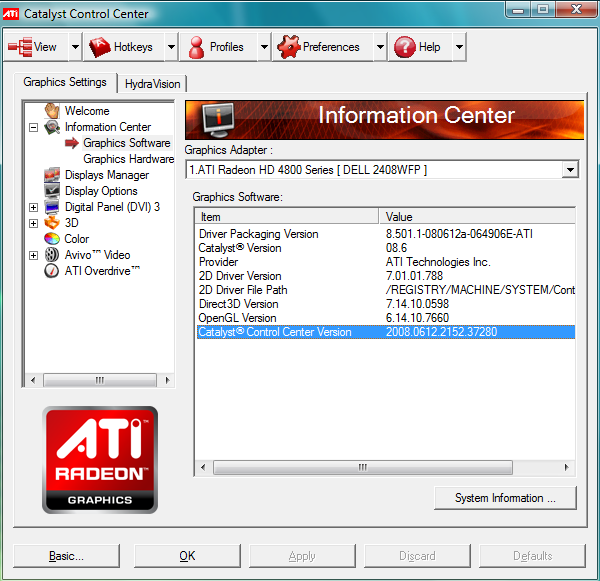
Task: Click the Value column header
Action: pos(477,217)
